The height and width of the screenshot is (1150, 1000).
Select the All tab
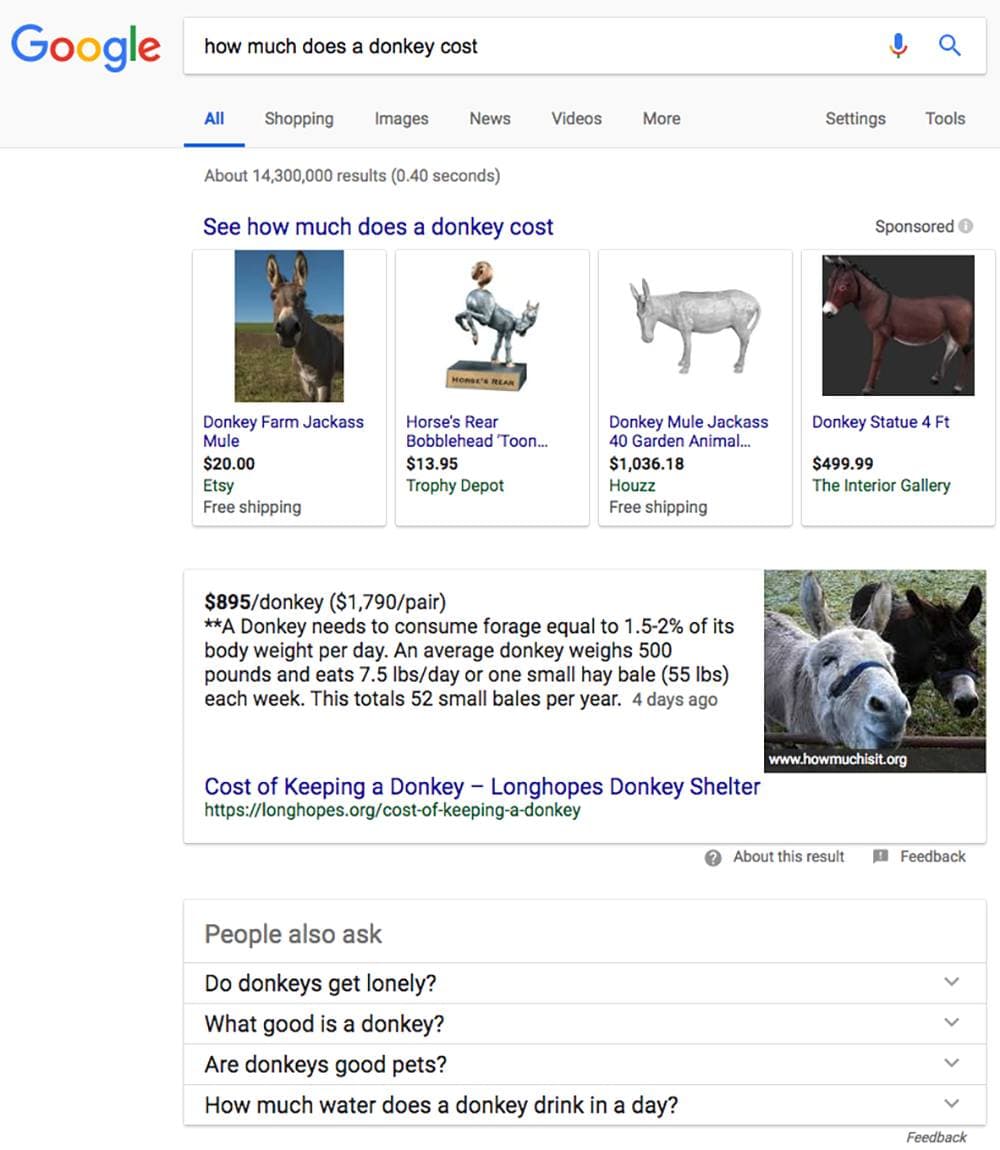pyautogui.click(x=214, y=119)
